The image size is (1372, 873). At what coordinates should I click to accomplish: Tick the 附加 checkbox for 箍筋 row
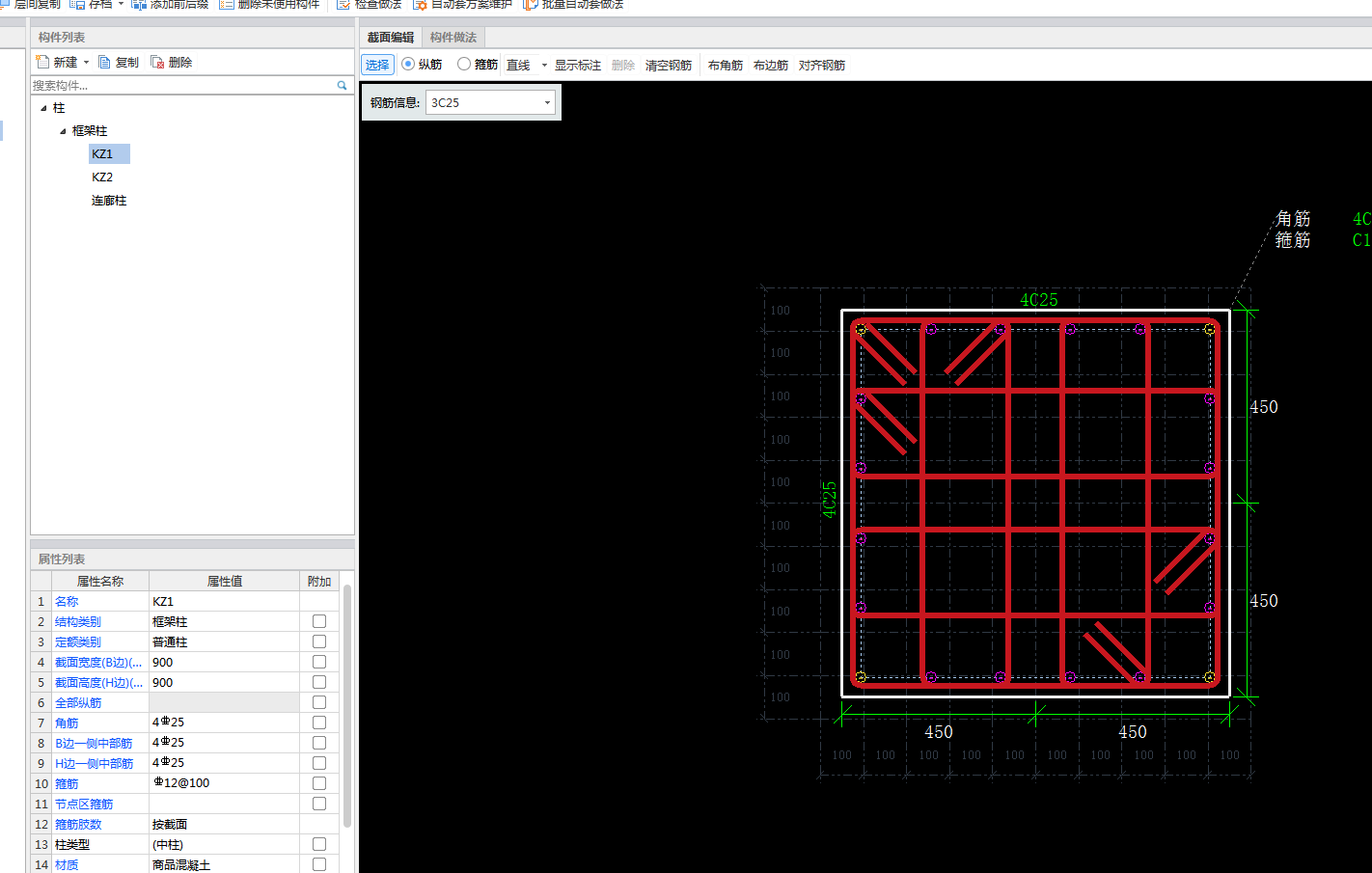point(319,783)
